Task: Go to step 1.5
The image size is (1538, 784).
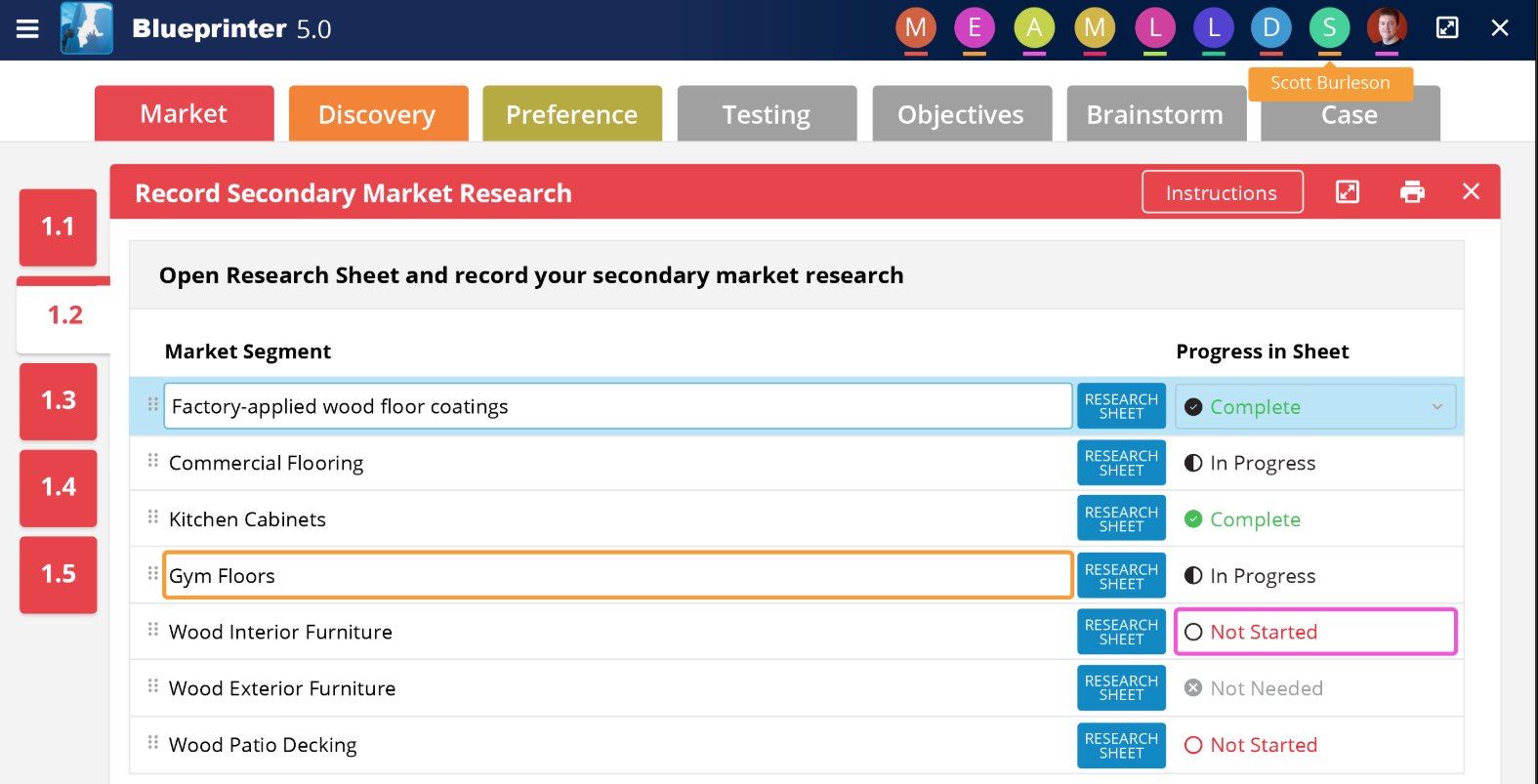Action: (58, 574)
